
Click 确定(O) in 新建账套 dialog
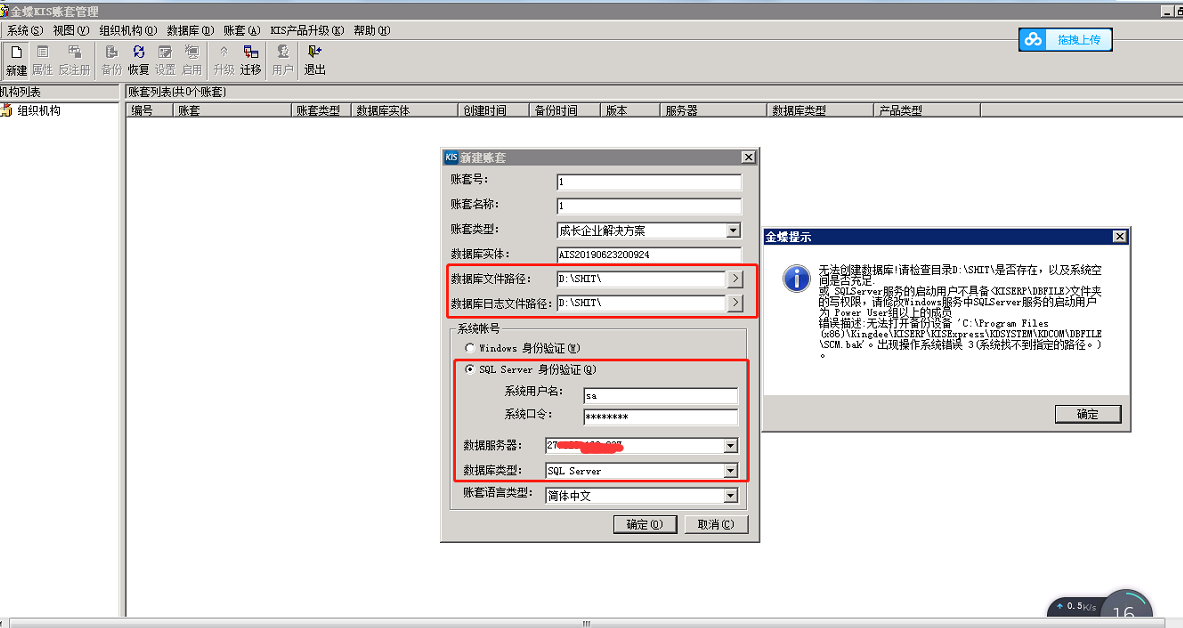pos(644,524)
